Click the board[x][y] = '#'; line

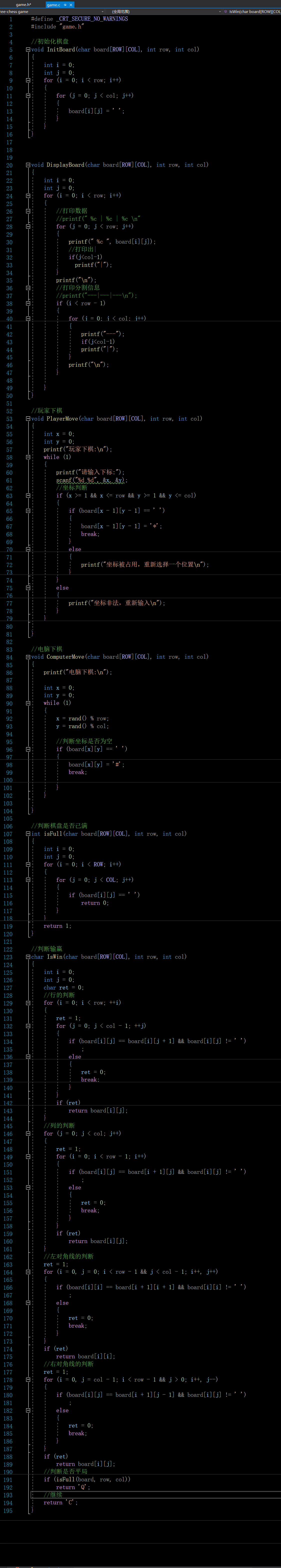[x=96, y=765]
